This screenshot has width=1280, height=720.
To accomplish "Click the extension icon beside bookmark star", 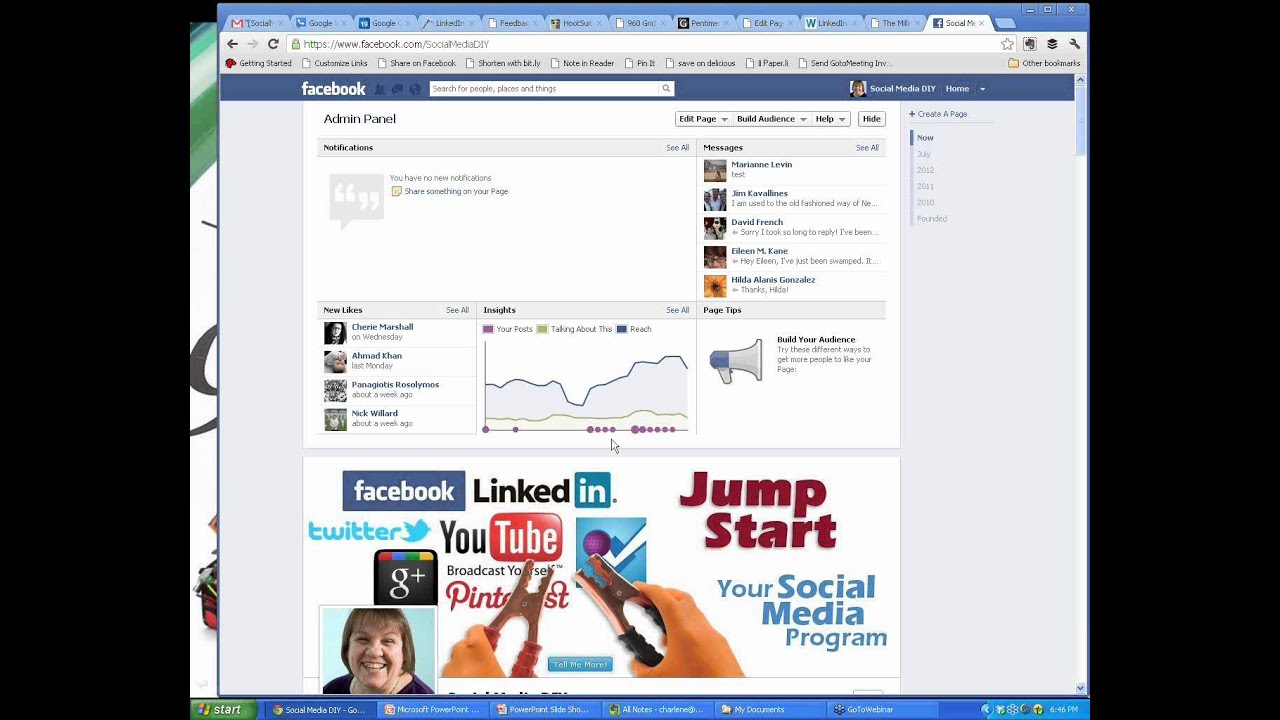I will click(1029, 44).
